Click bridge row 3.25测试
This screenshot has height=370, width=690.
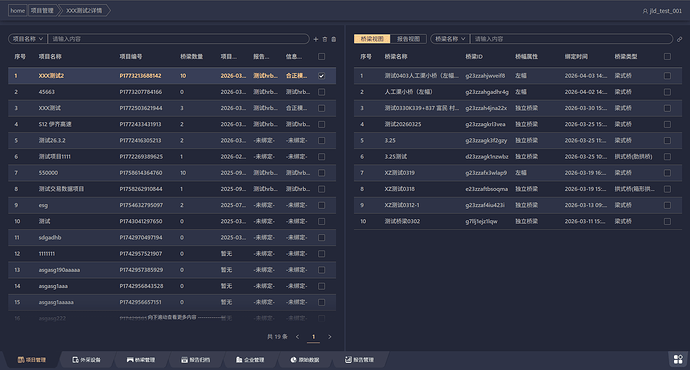[x=518, y=157]
